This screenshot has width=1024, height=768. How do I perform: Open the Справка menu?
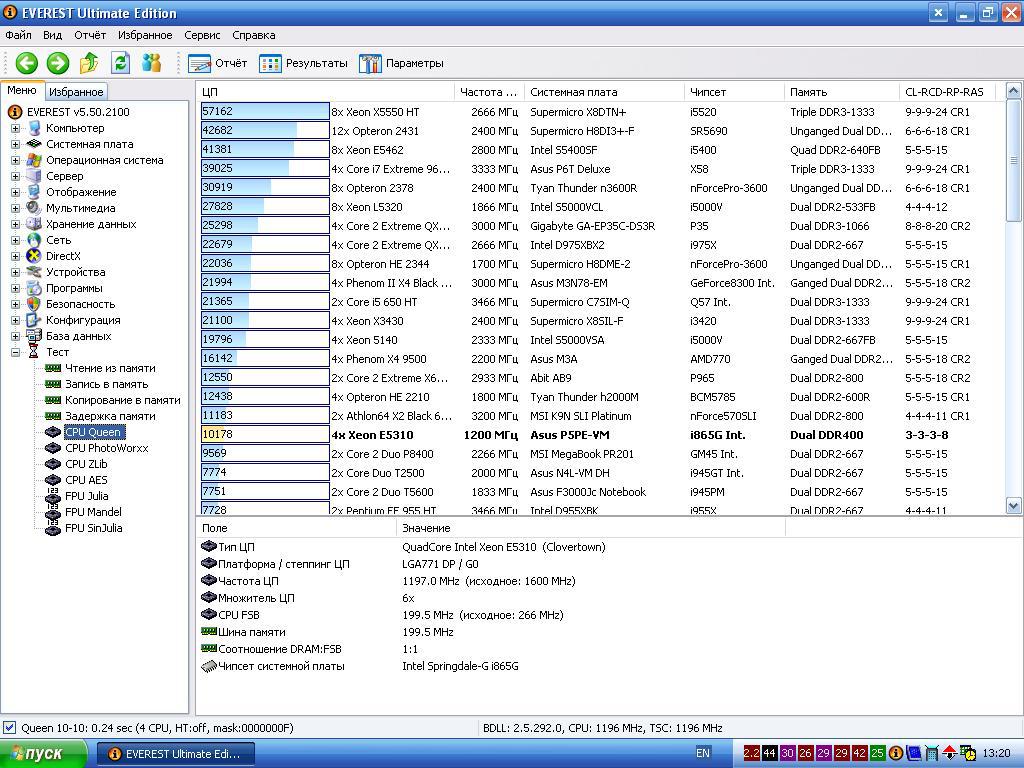[253, 35]
